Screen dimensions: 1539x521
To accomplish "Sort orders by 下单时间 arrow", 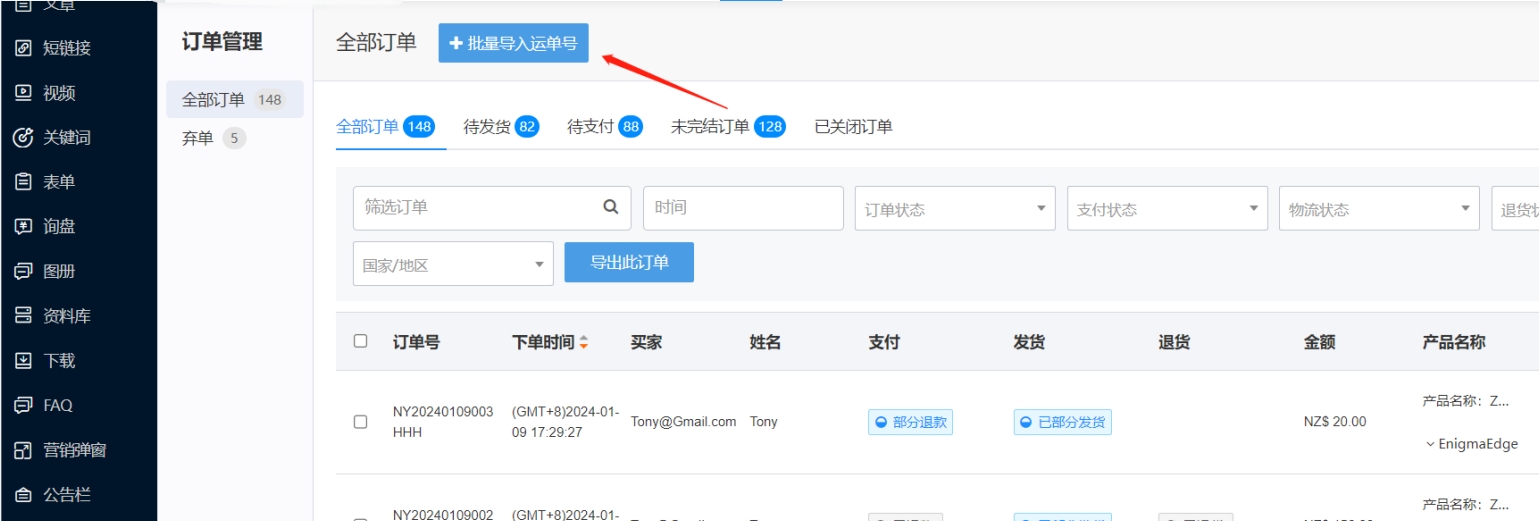I will [583, 343].
